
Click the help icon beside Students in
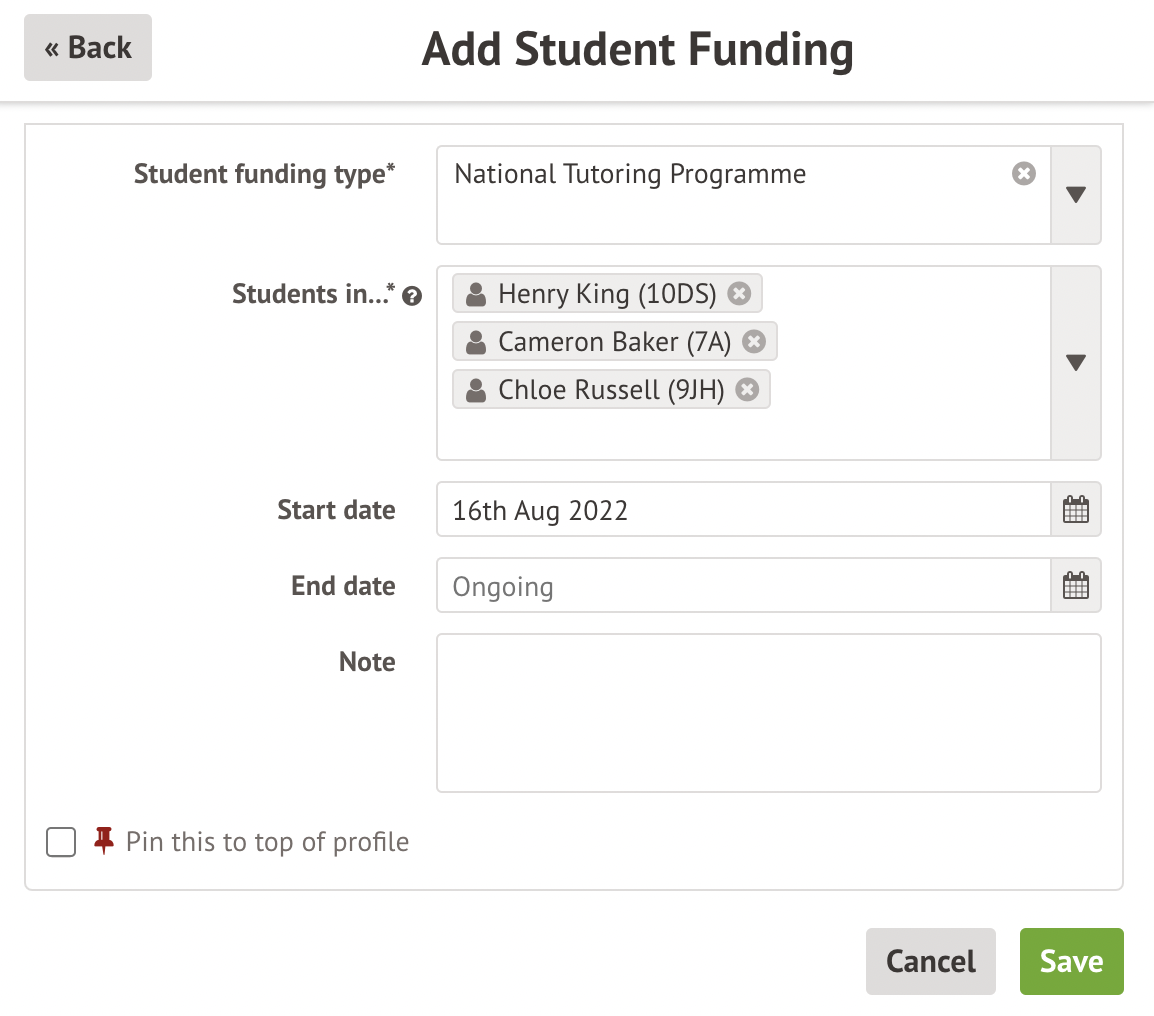point(411,296)
